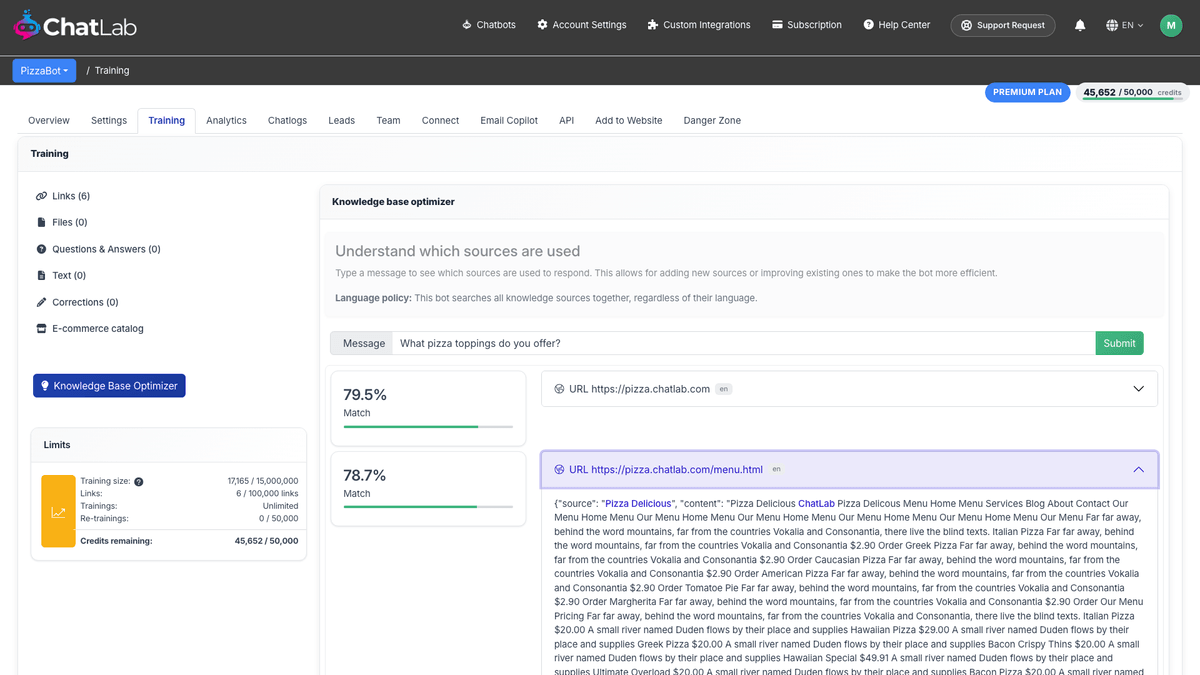Click the Text file icon
Image resolution: width=1200 pixels, height=675 pixels.
41,275
